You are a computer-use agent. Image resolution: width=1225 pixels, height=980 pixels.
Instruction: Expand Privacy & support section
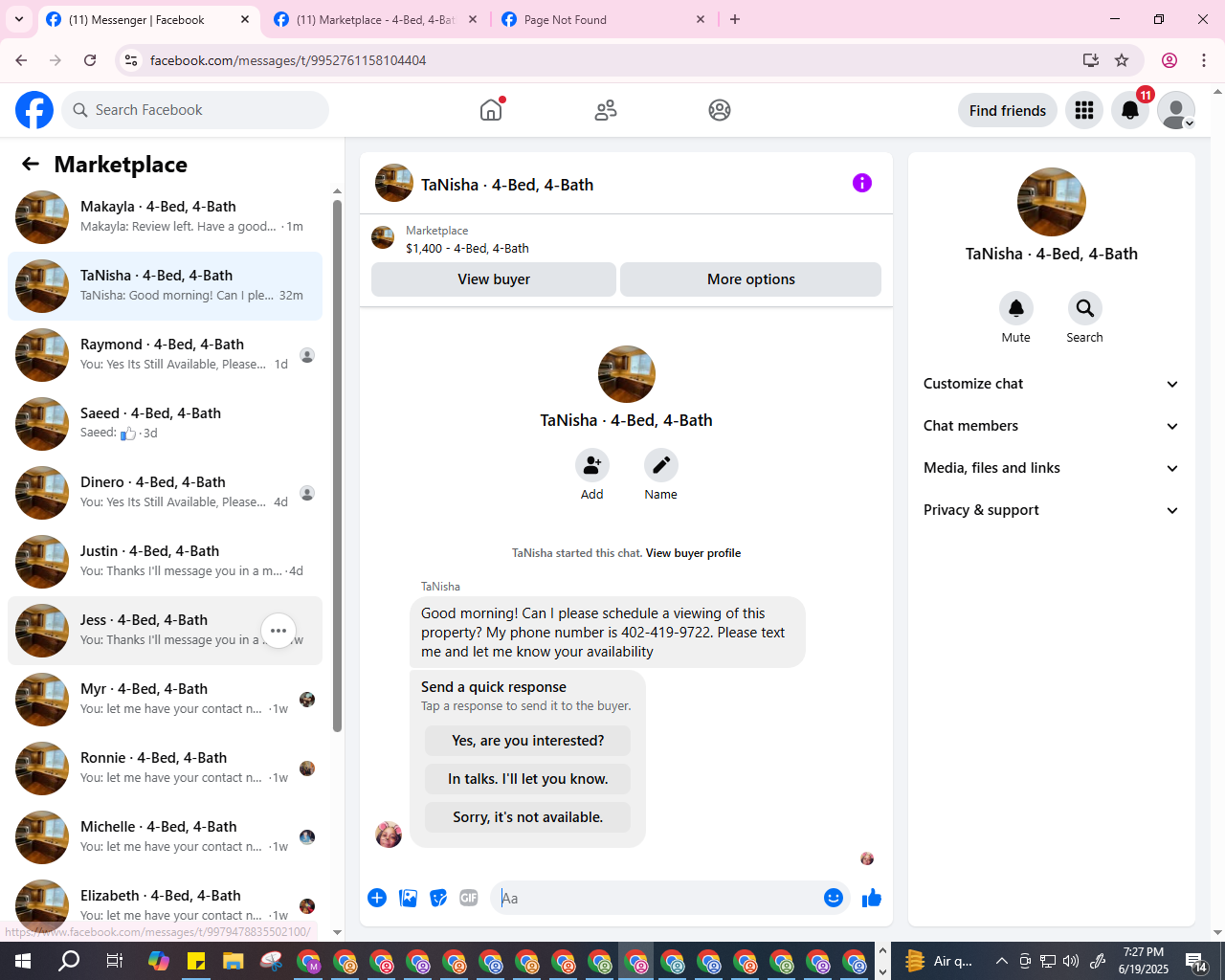coord(1052,510)
